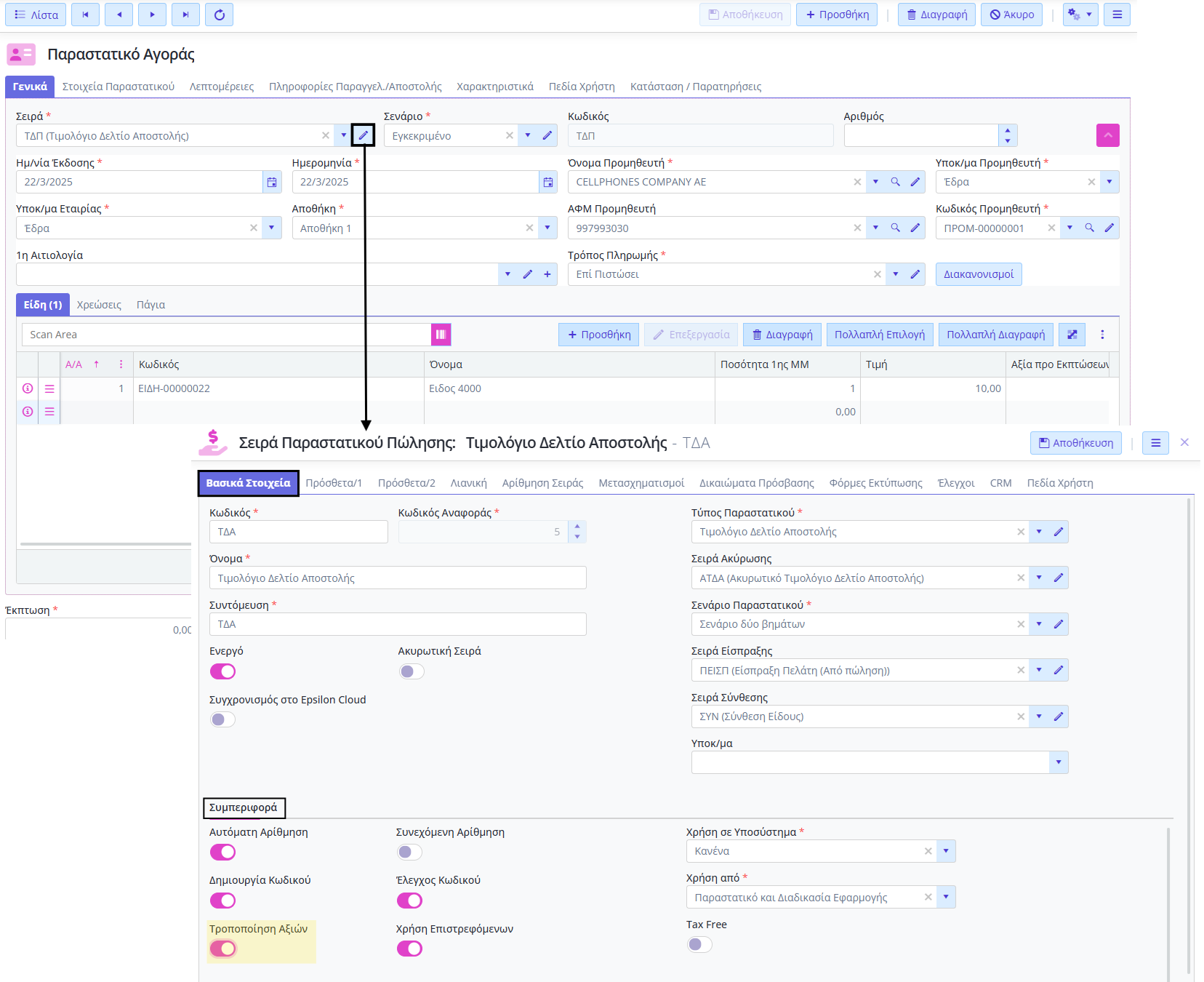1204x982 pixels.
Task: Expand the Χρήση σε Υποσύστημα dropdown
Action: [x=945, y=851]
